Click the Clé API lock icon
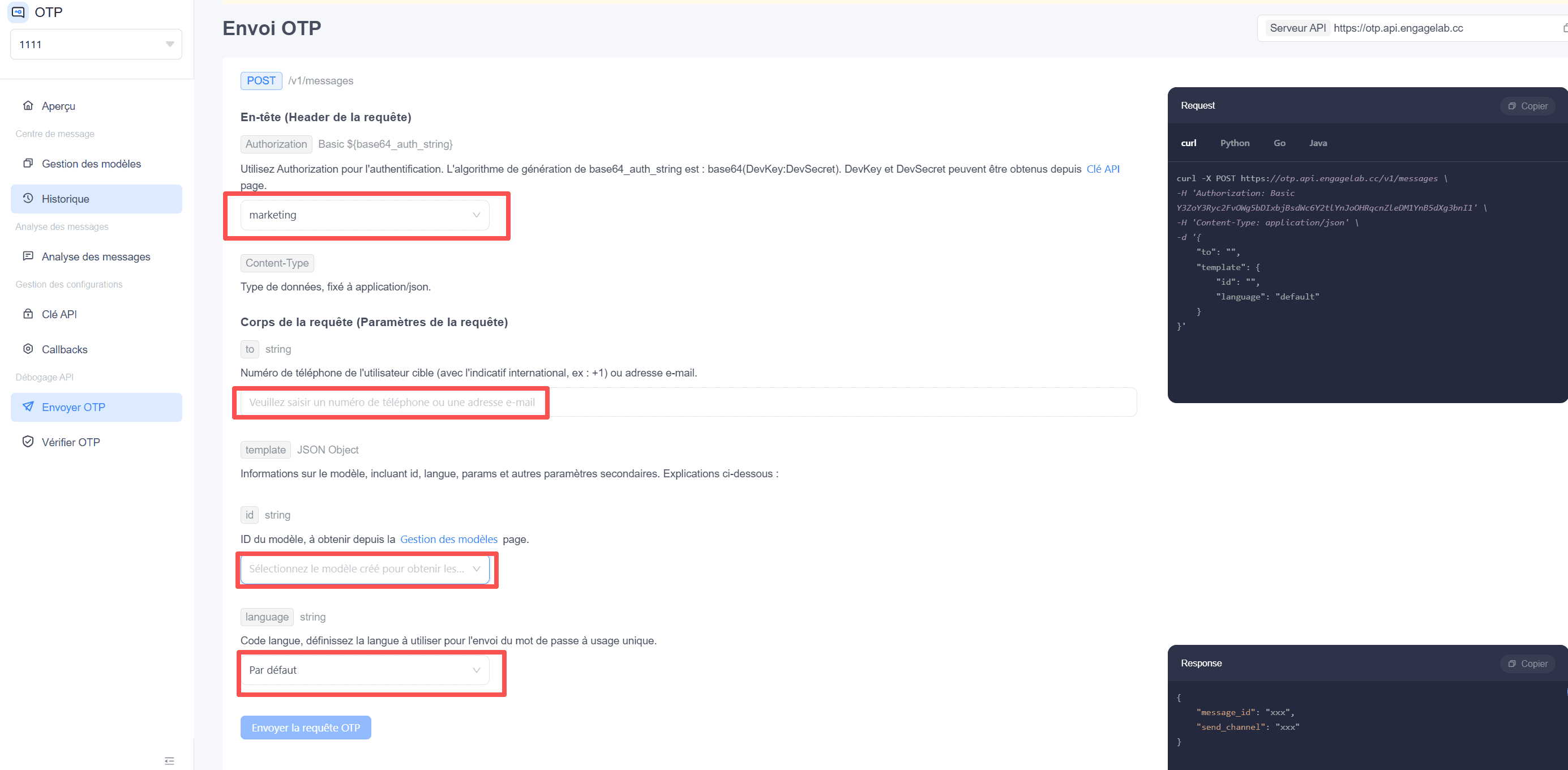The image size is (1568, 770). [28, 314]
